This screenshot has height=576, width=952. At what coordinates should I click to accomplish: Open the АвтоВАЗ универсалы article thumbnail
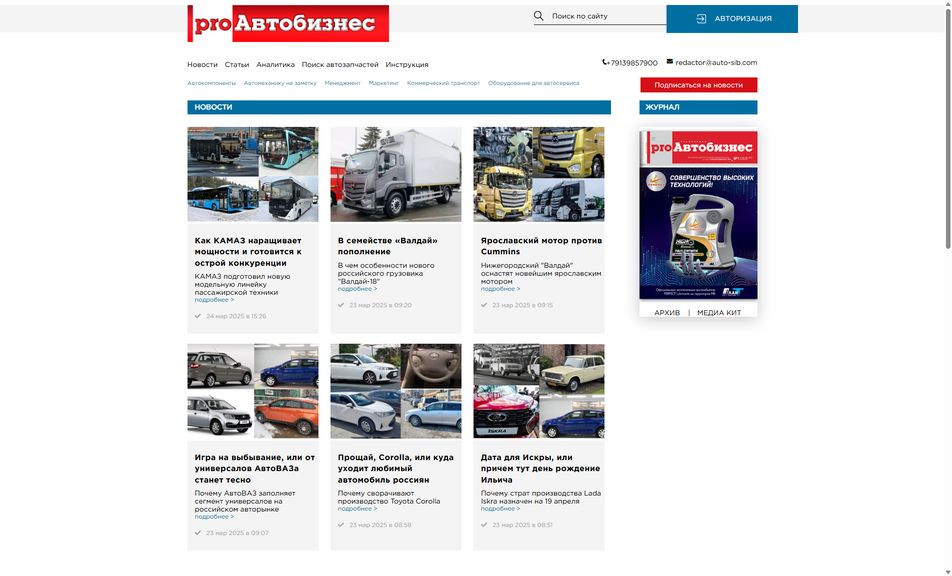(x=253, y=391)
